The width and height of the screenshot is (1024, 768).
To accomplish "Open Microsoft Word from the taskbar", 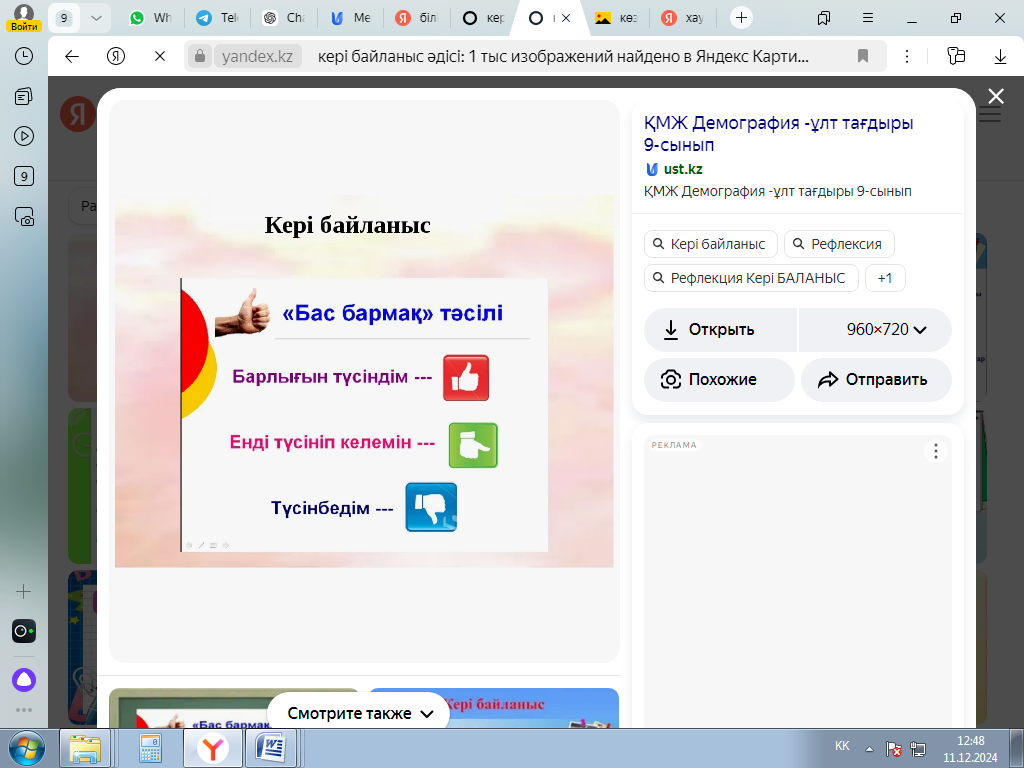I will pyautogui.click(x=271, y=747).
